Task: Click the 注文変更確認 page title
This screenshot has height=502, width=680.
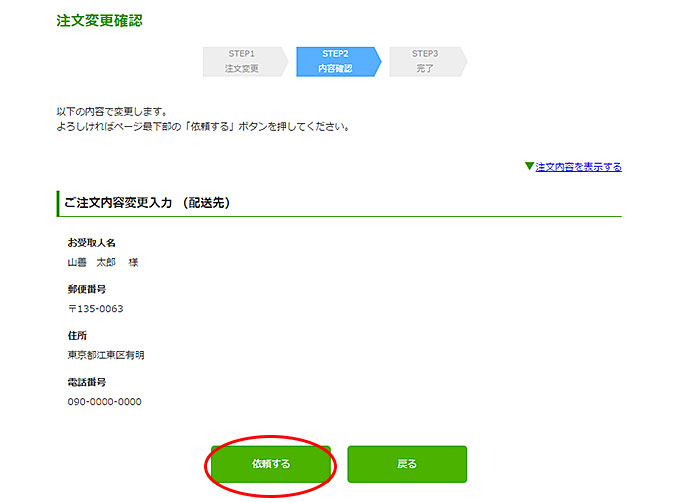Action: click(99, 20)
